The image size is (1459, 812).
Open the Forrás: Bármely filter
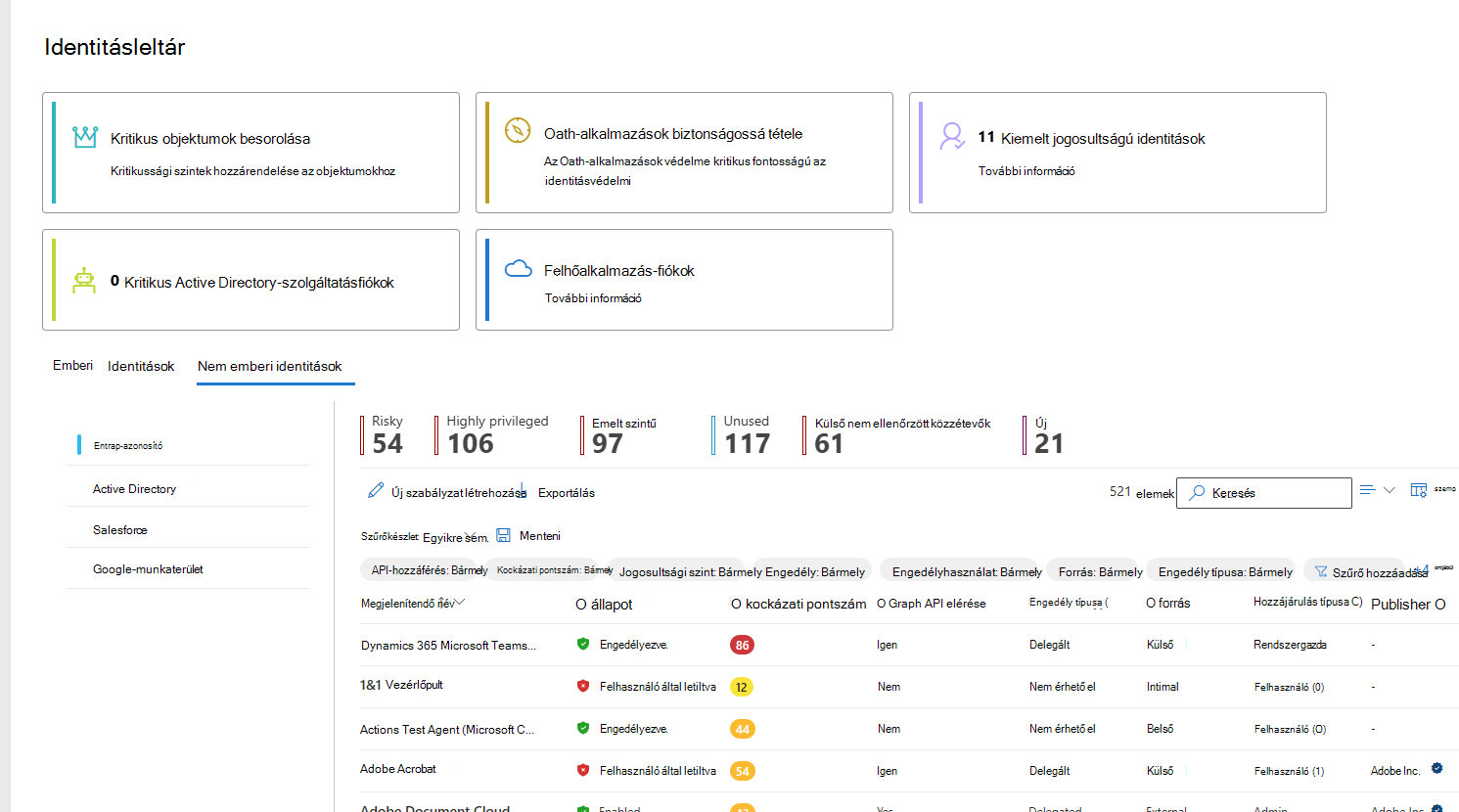point(1100,572)
